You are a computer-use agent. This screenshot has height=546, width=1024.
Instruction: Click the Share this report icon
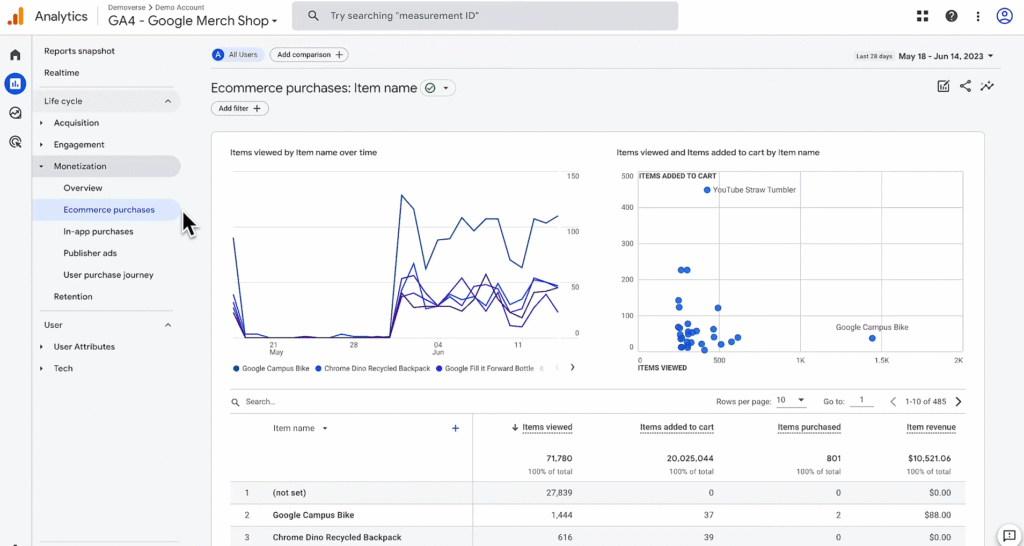coord(965,86)
